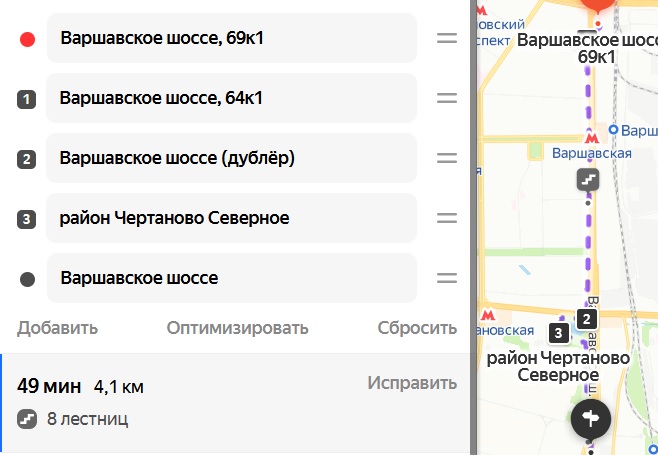Click Добавить to add a route point
Screen dimensions: 658x455
pos(57,328)
